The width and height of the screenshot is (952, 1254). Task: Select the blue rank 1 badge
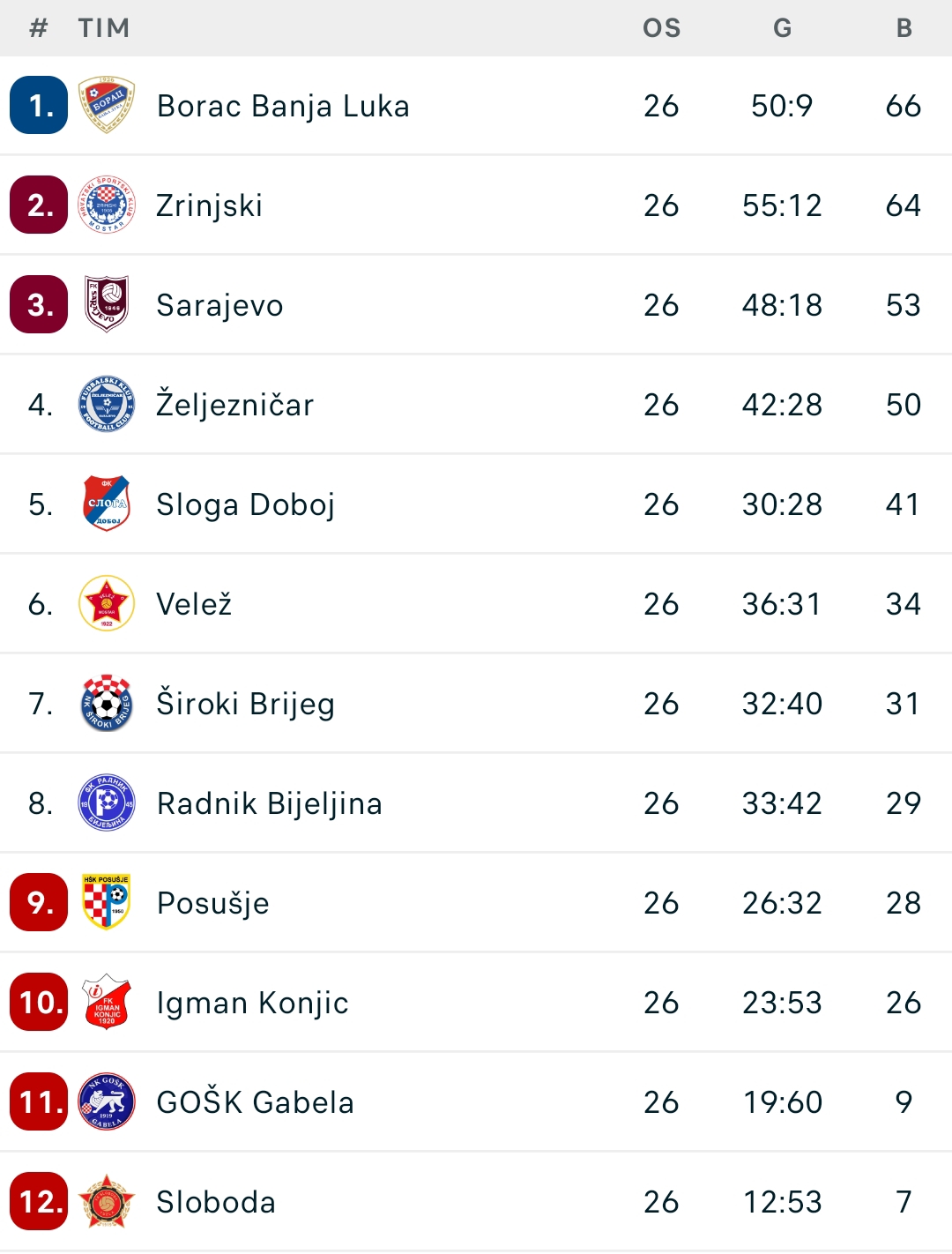[39, 105]
